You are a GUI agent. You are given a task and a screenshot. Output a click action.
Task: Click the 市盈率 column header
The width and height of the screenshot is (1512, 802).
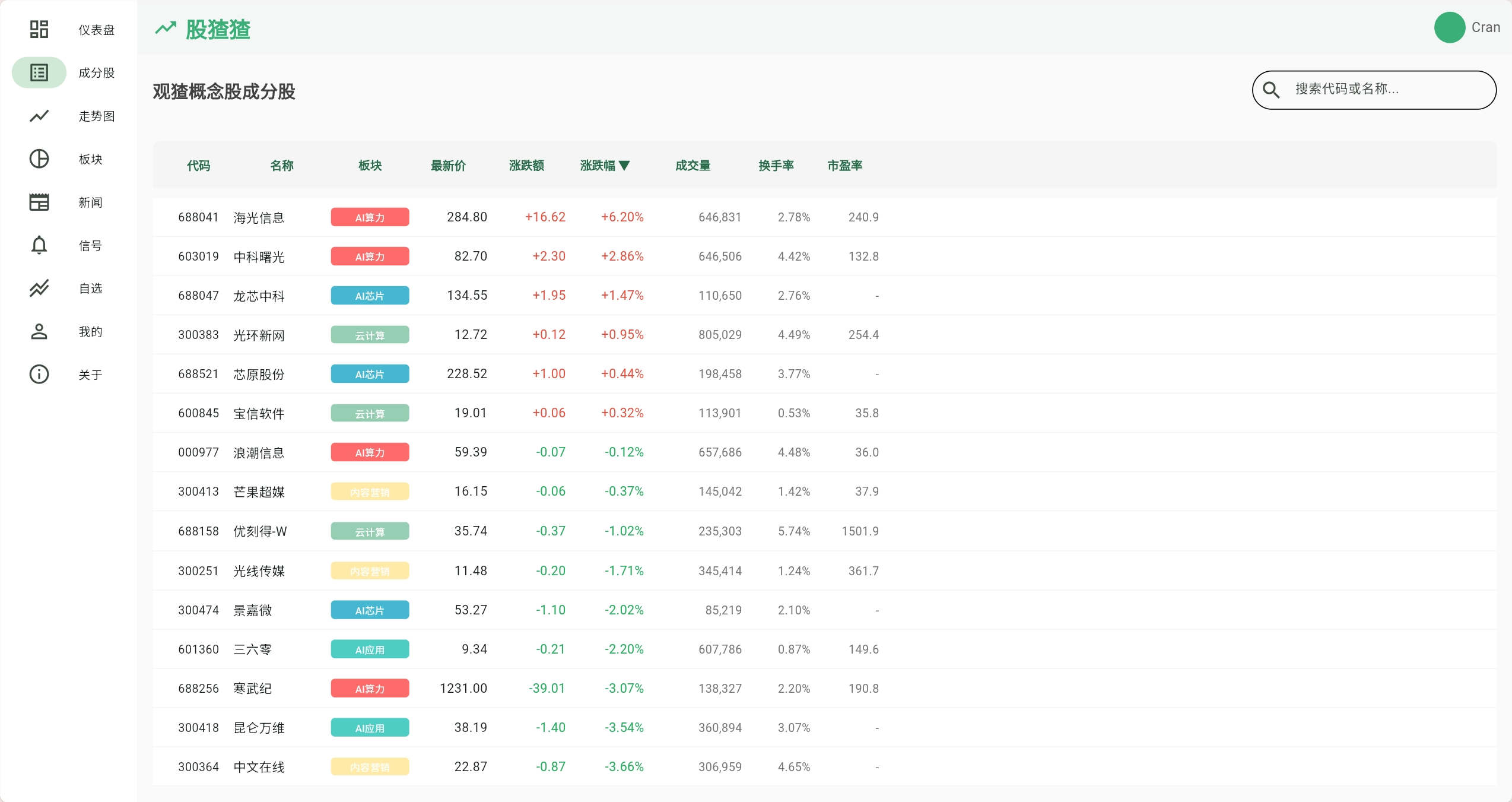coord(844,166)
